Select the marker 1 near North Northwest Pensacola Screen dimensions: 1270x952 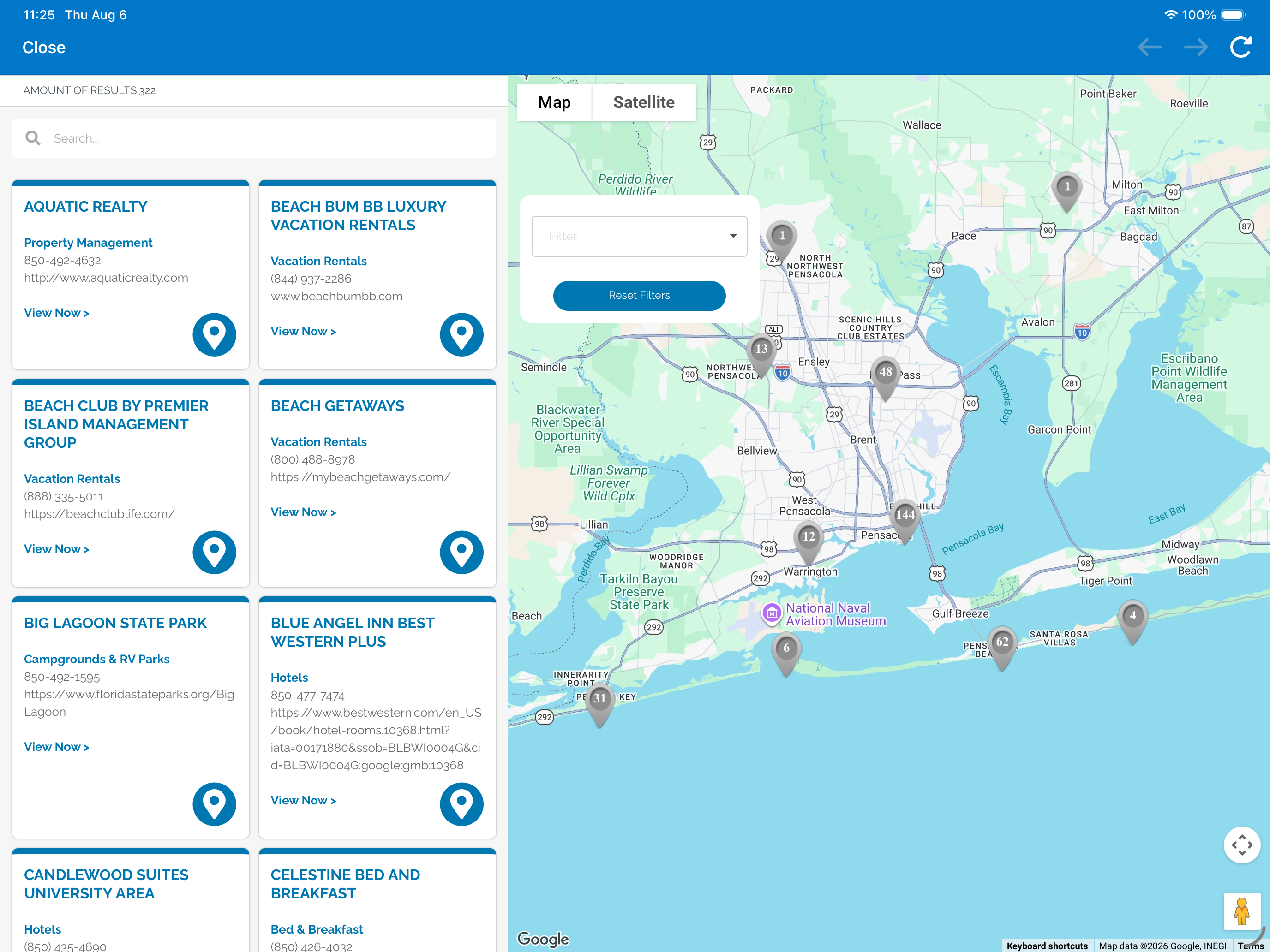tap(782, 242)
